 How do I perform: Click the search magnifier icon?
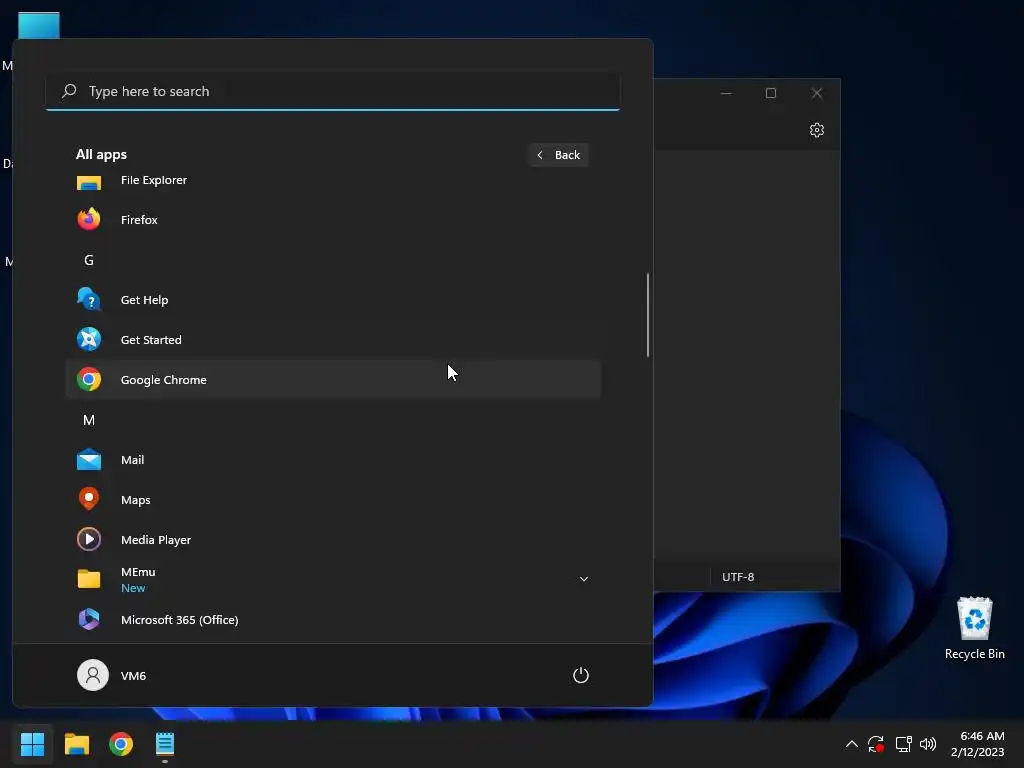[69, 91]
